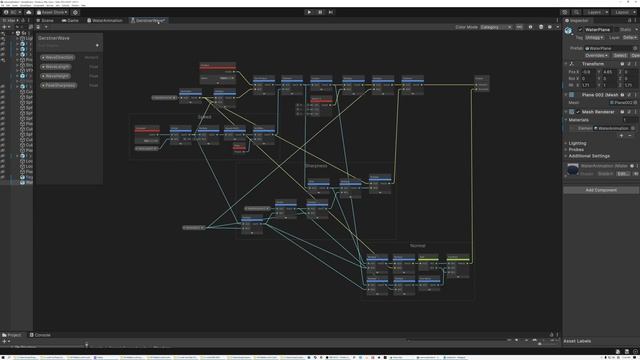Viewport: 640px width, 360px height.
Task: Click the Plane.002 Mesh field
Action: click(623, 102)
